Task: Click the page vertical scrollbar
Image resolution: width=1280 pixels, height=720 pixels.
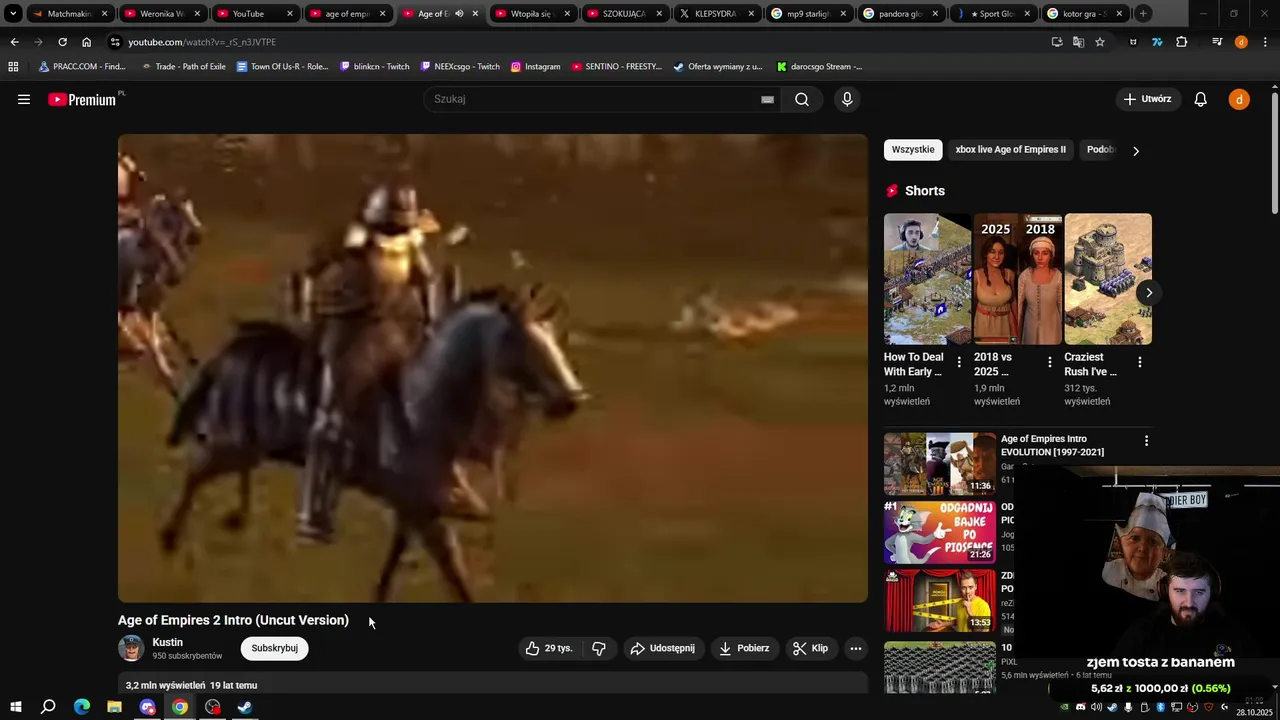Action: (1275, 153)
